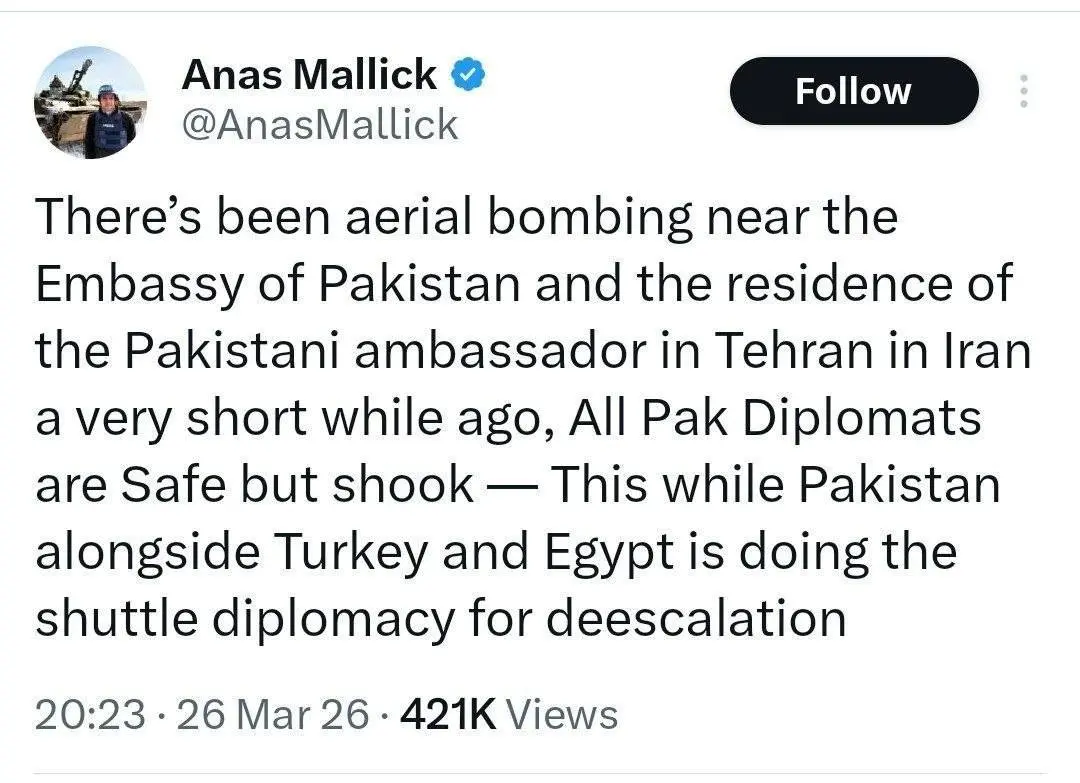This screenshot has height=783, width=1080.
Task: Click the phrase "All Pak Diplomats"
Action: [775, 419]
